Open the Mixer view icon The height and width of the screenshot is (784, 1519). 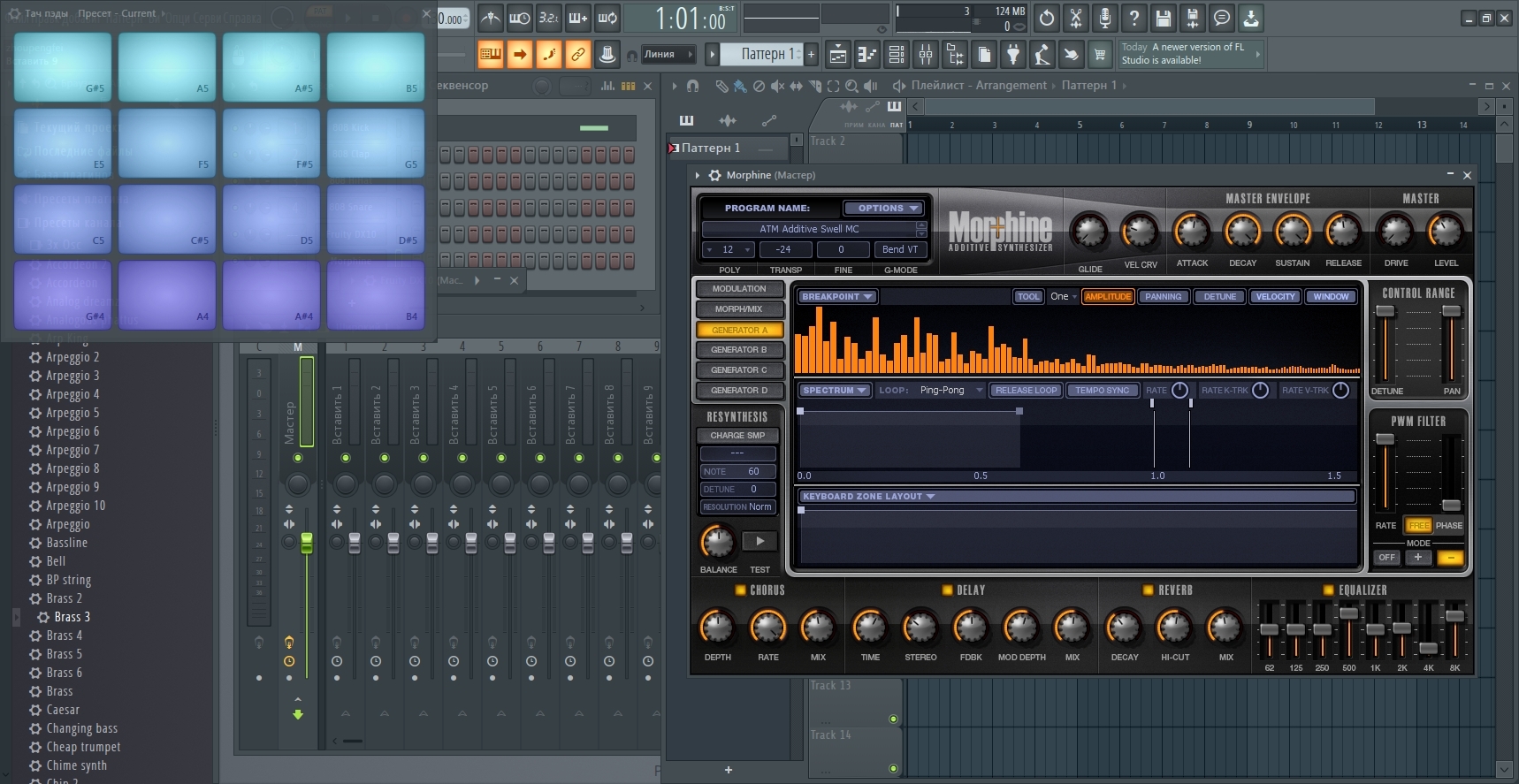tap(926, 55)
